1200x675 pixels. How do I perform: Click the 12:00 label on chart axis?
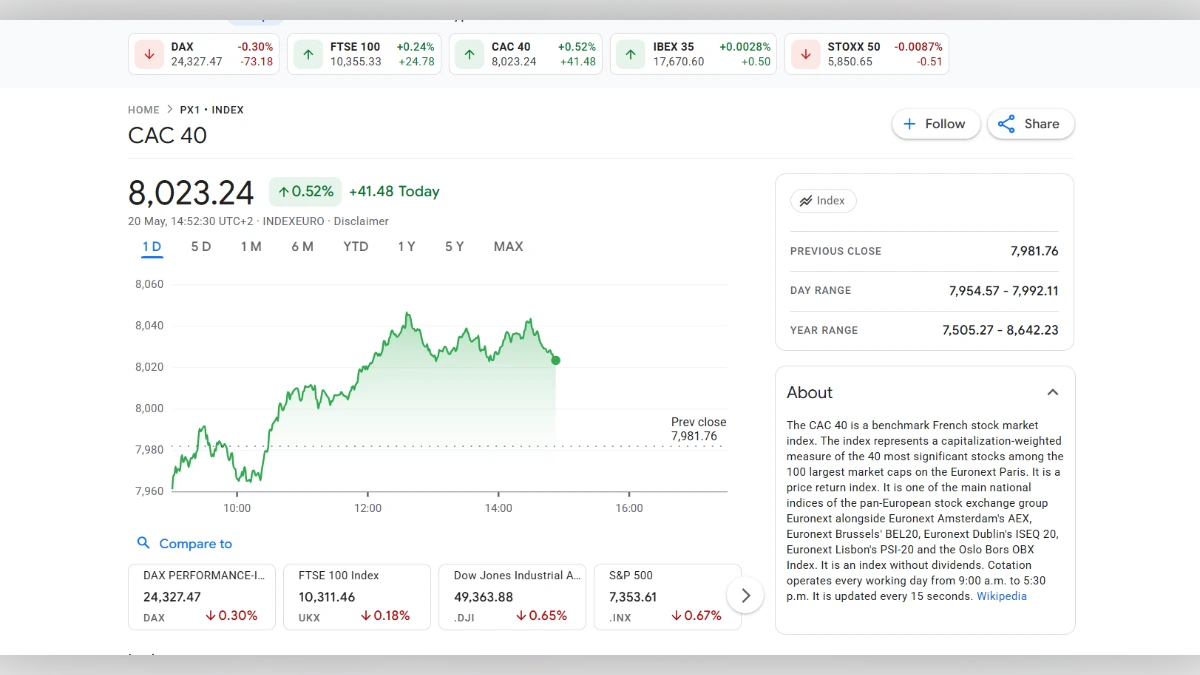(x=368, y=508)
